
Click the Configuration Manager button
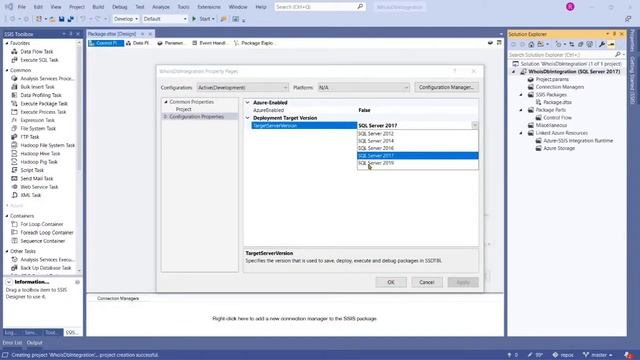(x=446, y=87)
